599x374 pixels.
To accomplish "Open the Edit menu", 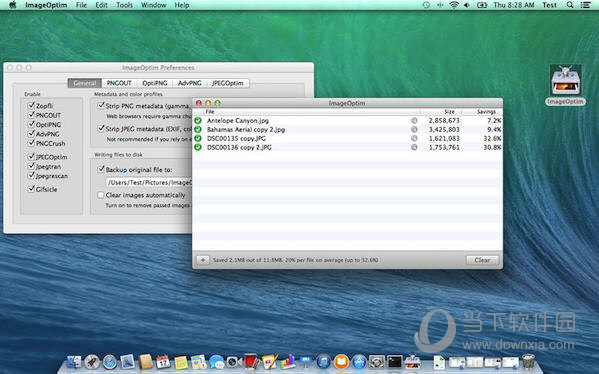I will click(101, 5).
